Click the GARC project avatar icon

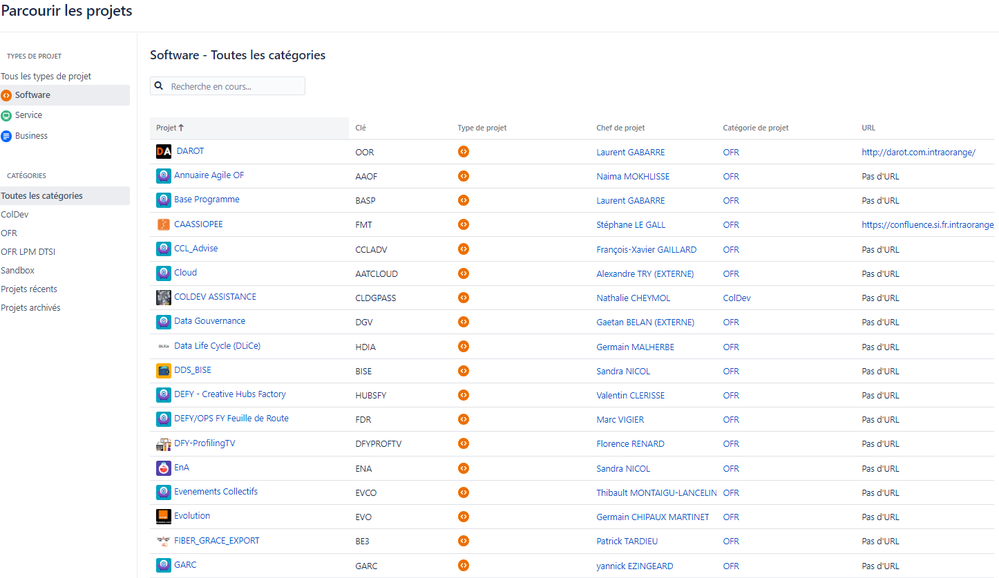pos(164,565)
